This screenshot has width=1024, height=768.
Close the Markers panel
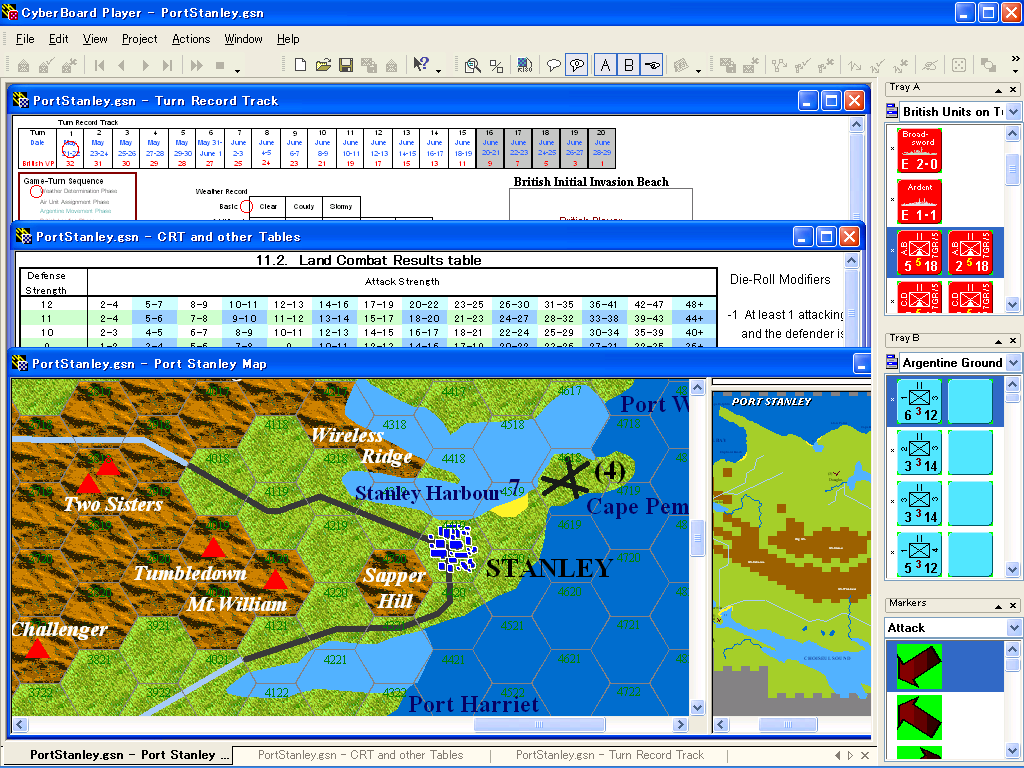pyautogui.click(x=1013, y=606)
